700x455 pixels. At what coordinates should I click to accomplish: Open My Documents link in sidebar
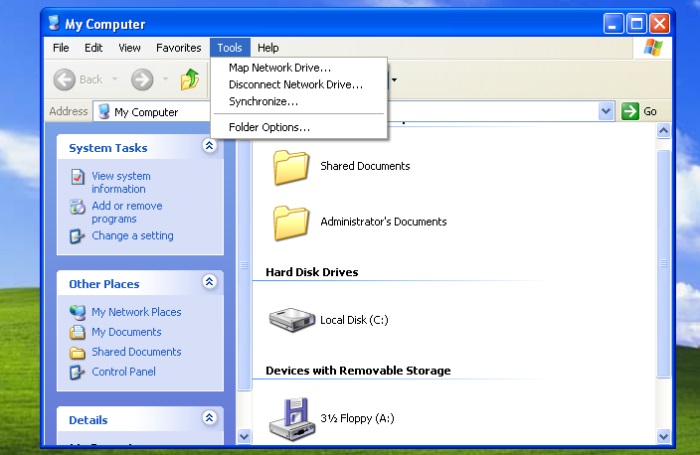(x=126, y=332)
